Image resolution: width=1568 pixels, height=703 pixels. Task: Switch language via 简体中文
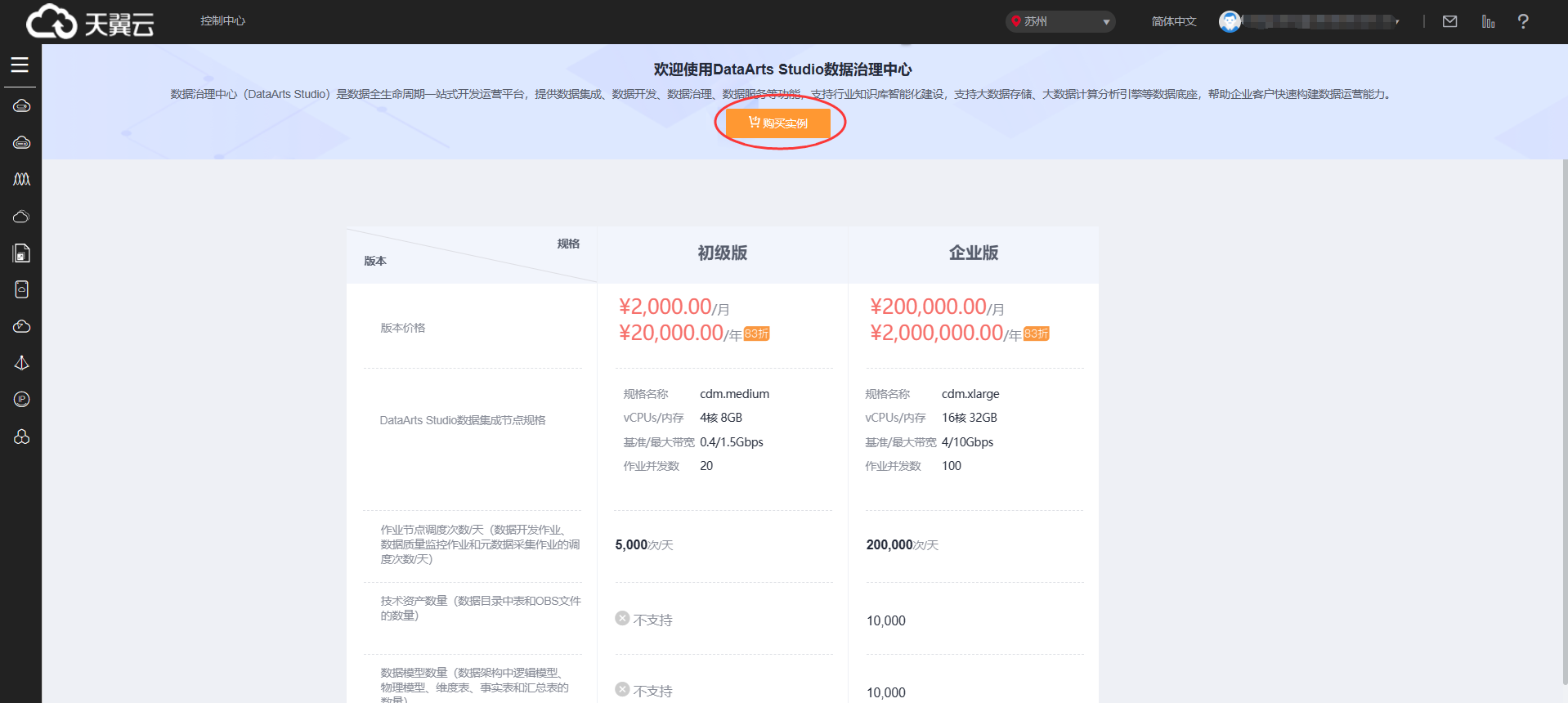[1174, 21]
